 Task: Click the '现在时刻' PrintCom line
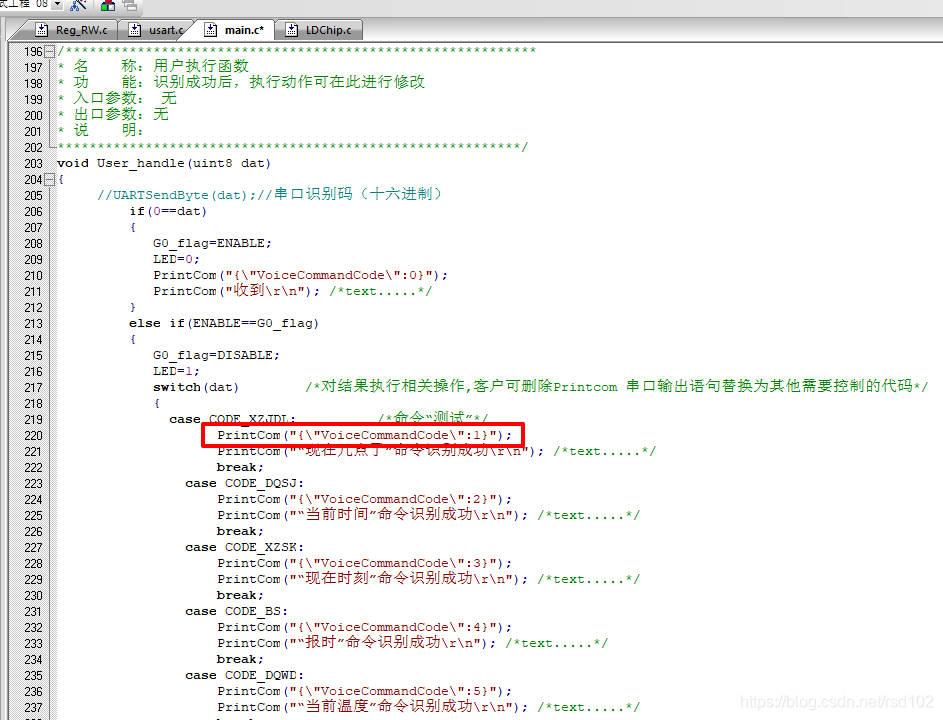coord(428,579)
